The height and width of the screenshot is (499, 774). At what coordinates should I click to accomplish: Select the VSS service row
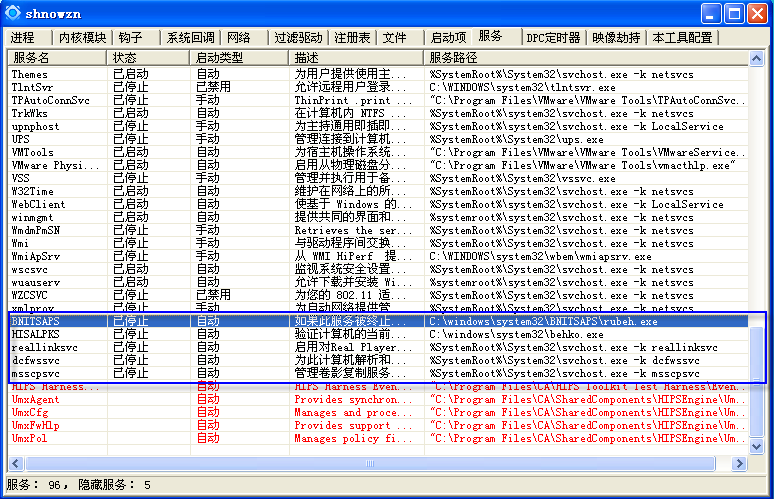click(378, 178)
